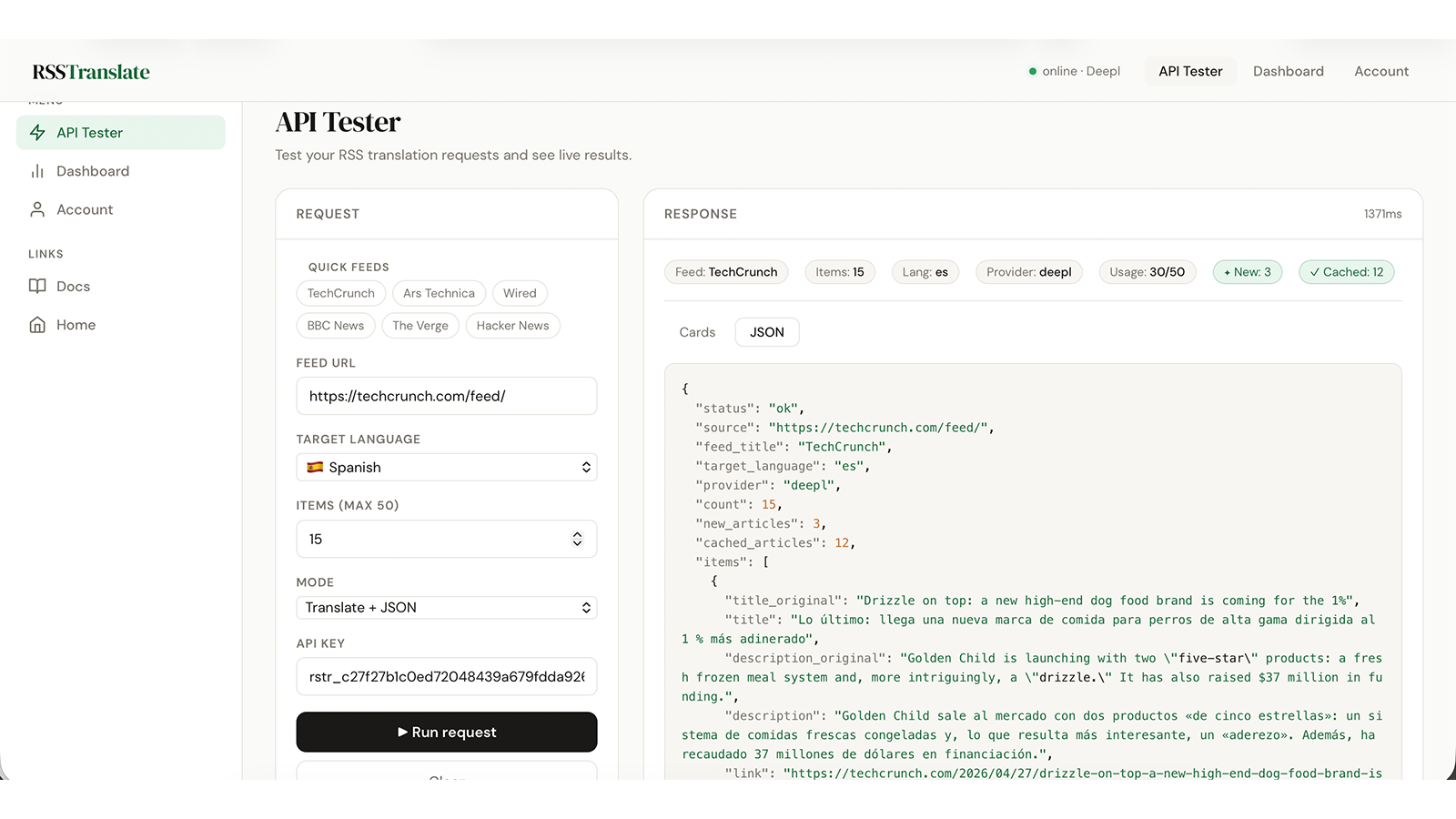Pick the Hacker News quick feed
The height and width of the screenshot is (819, 1456).
[x=513, y=326]
